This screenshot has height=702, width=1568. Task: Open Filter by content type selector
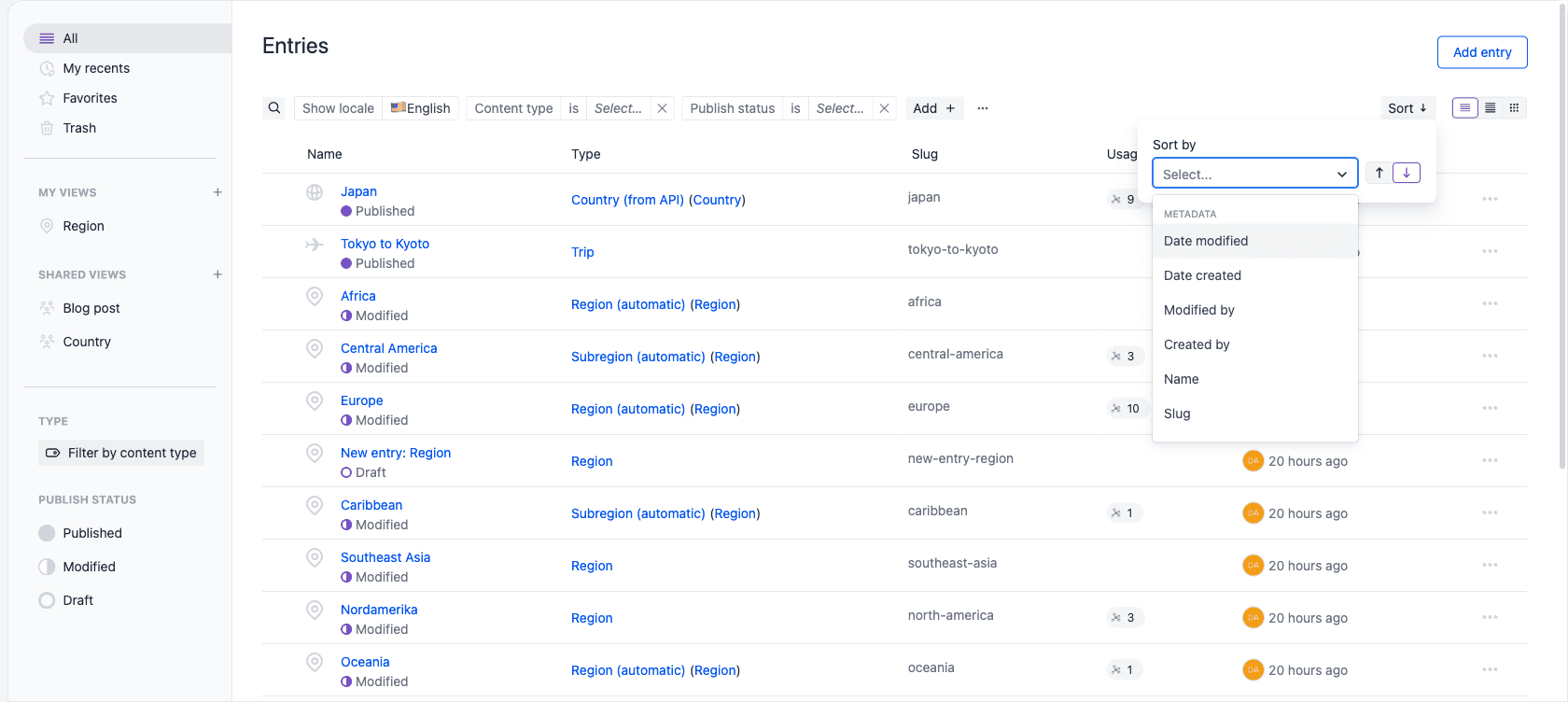[x=121, y=453]
